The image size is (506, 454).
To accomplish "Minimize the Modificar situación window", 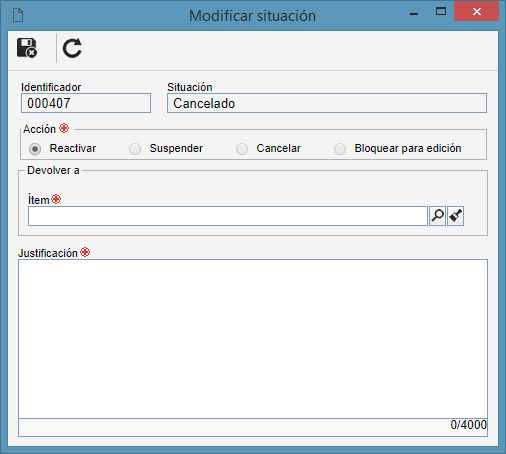I will click(414, 14).
